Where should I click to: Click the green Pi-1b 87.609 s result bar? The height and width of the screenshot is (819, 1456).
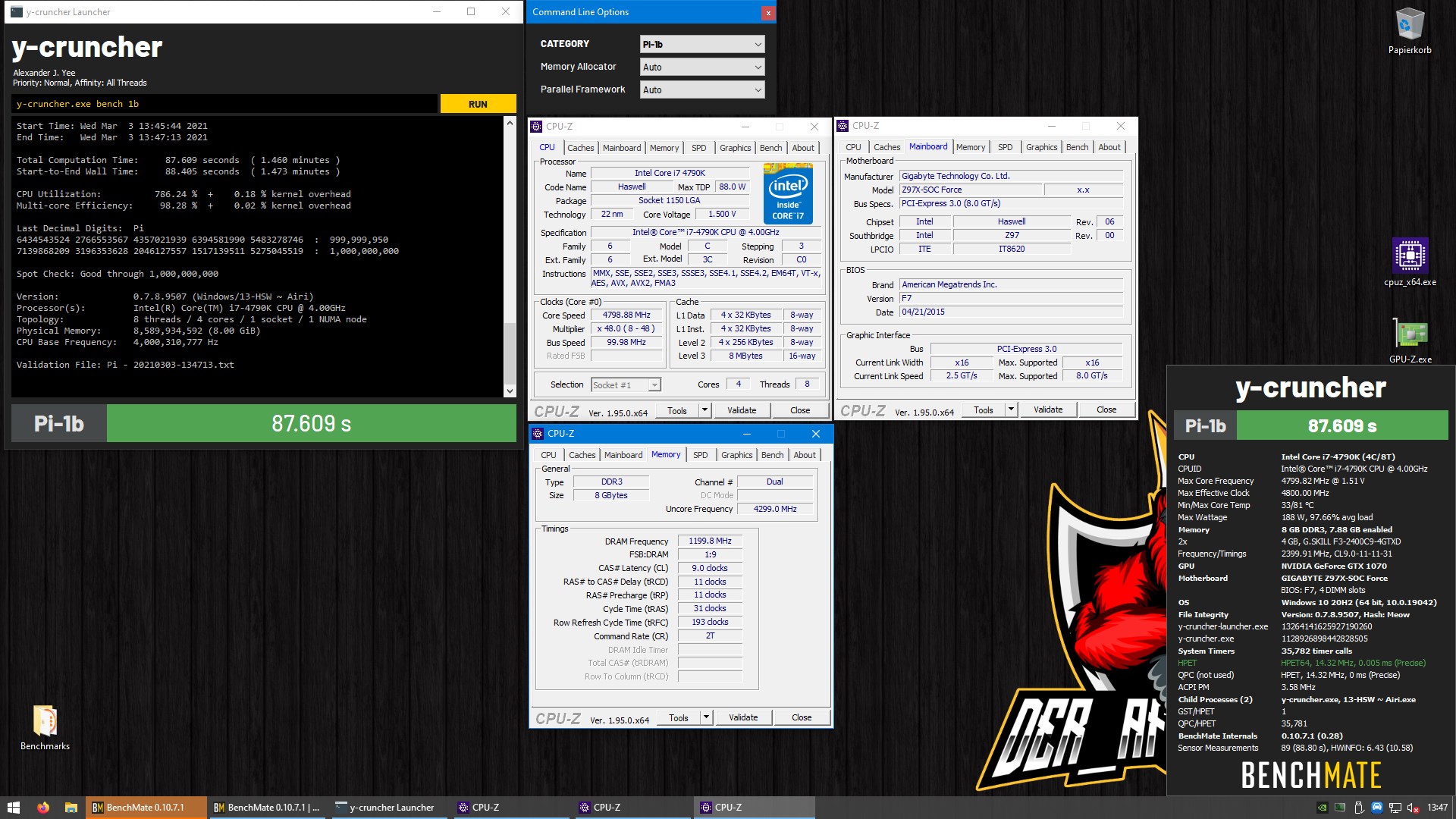click(311, 423)
